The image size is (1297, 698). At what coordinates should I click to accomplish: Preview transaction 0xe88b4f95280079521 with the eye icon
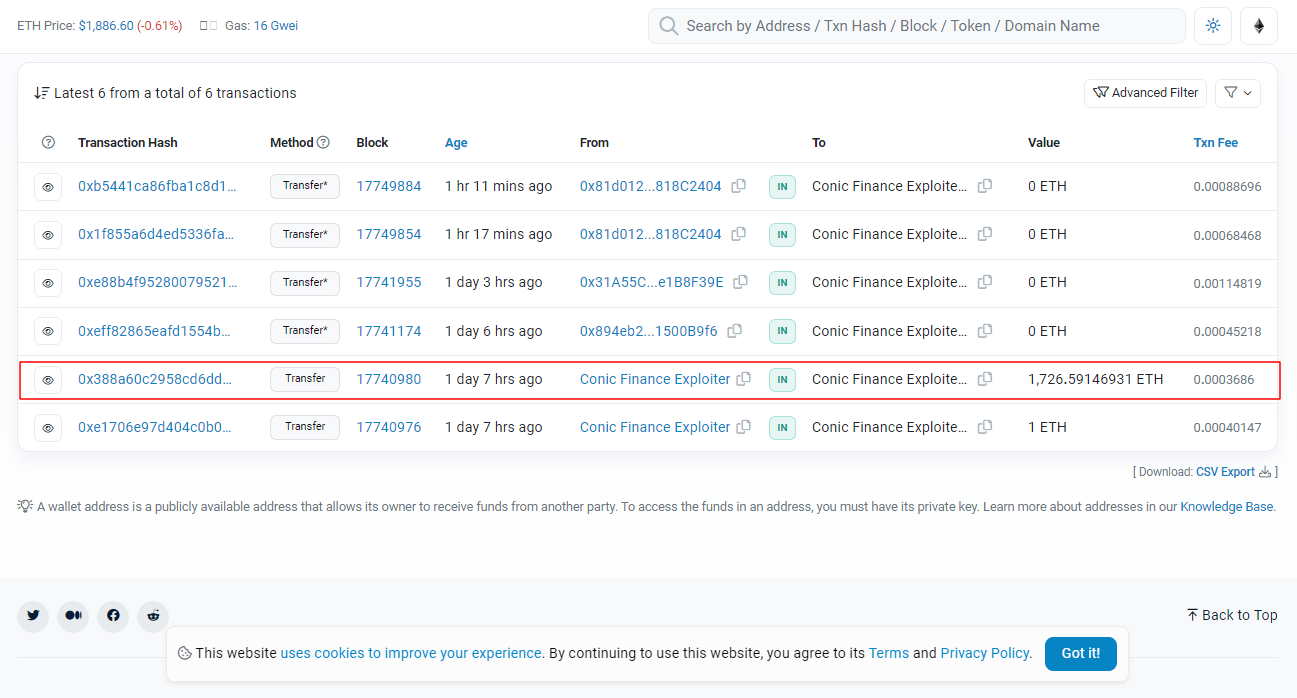tap(48, 283)
